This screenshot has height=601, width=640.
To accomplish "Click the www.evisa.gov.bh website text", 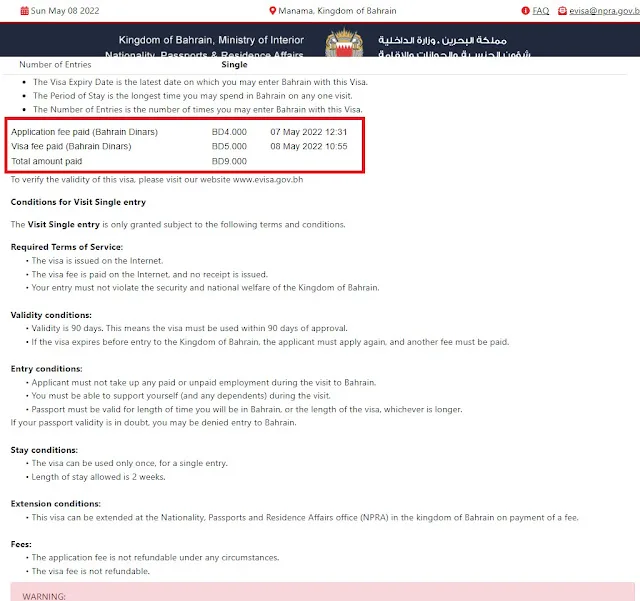I will 268,179.
